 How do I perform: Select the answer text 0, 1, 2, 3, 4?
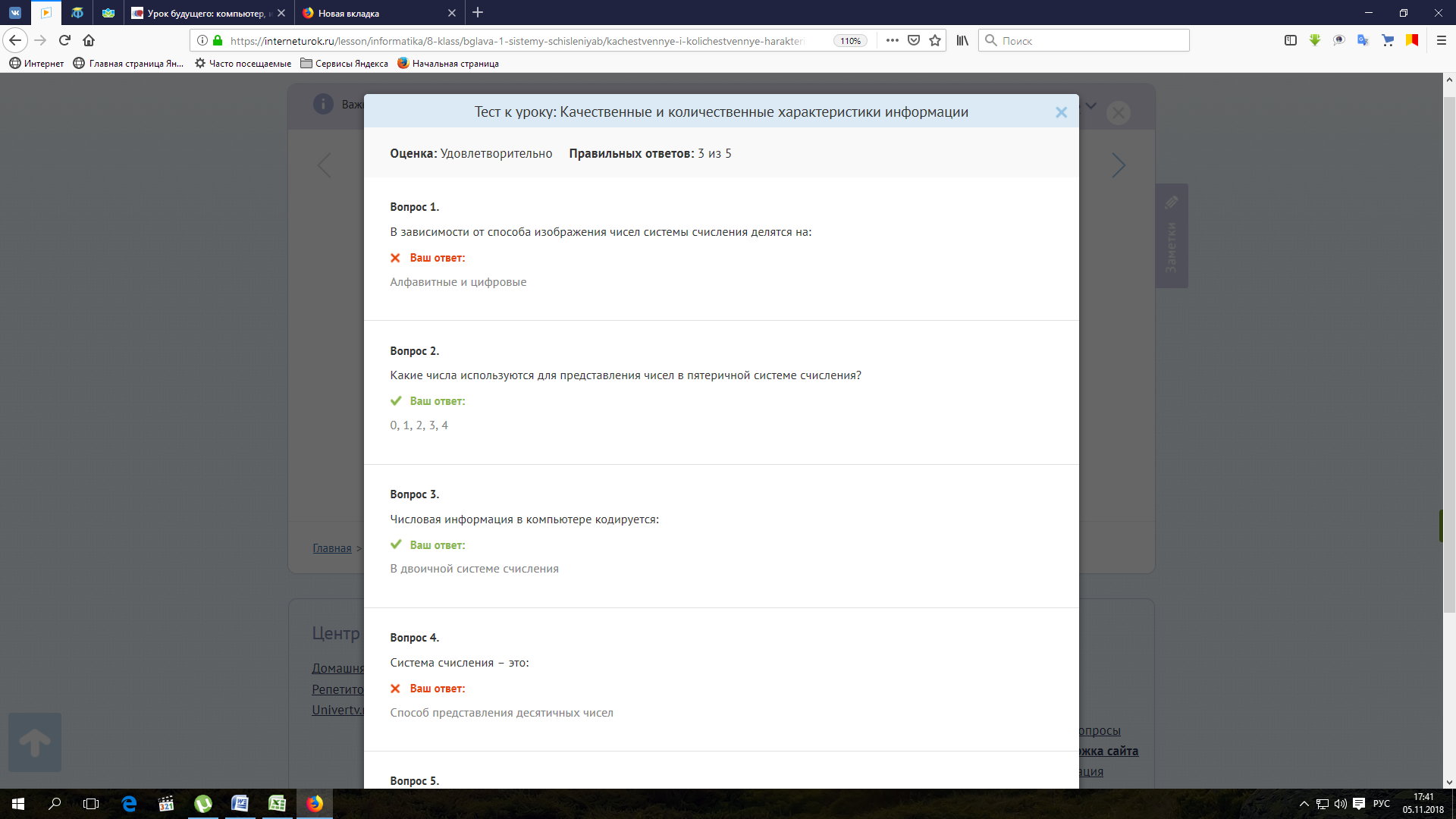point(419,425)
